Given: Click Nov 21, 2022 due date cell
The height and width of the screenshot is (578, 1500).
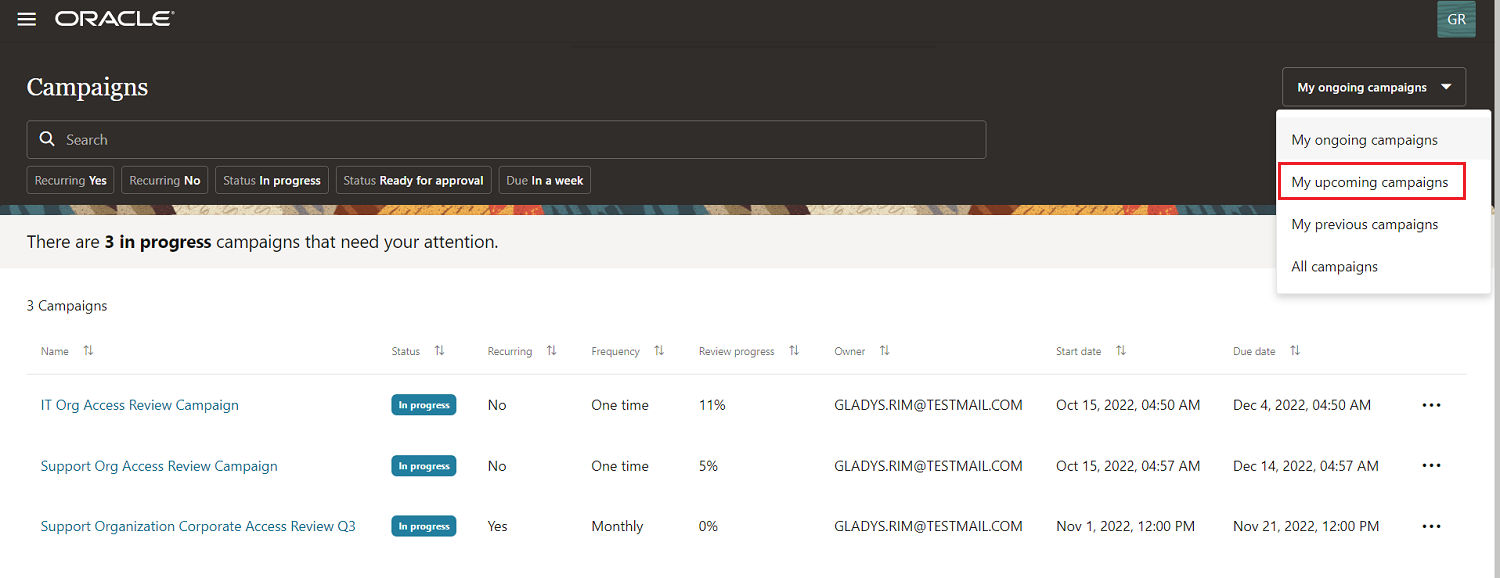Looking at the screenshot, I should coord(1306,526).
